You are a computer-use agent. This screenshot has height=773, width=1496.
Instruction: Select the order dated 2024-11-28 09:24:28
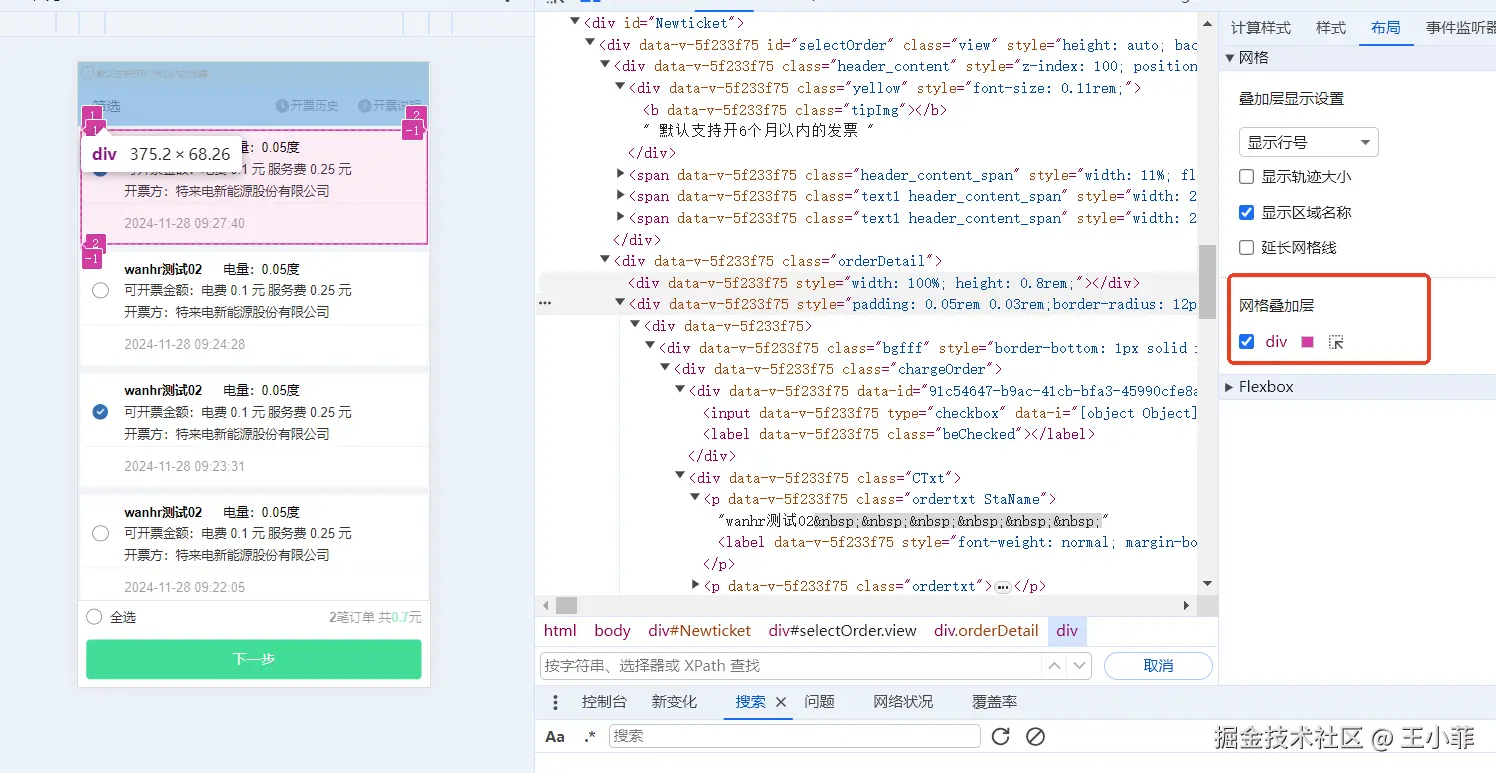click(100, 291)
